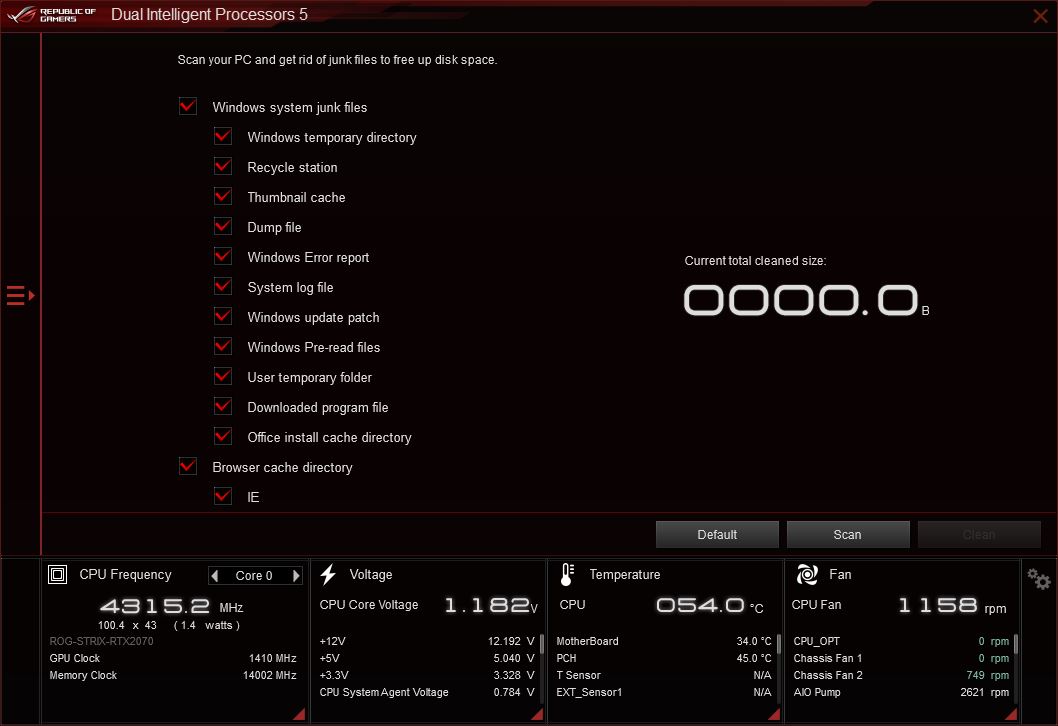This screenshot has height=726, width=1058.
Task: Disable Windows update patch cleaning
Action: [223, 316]
